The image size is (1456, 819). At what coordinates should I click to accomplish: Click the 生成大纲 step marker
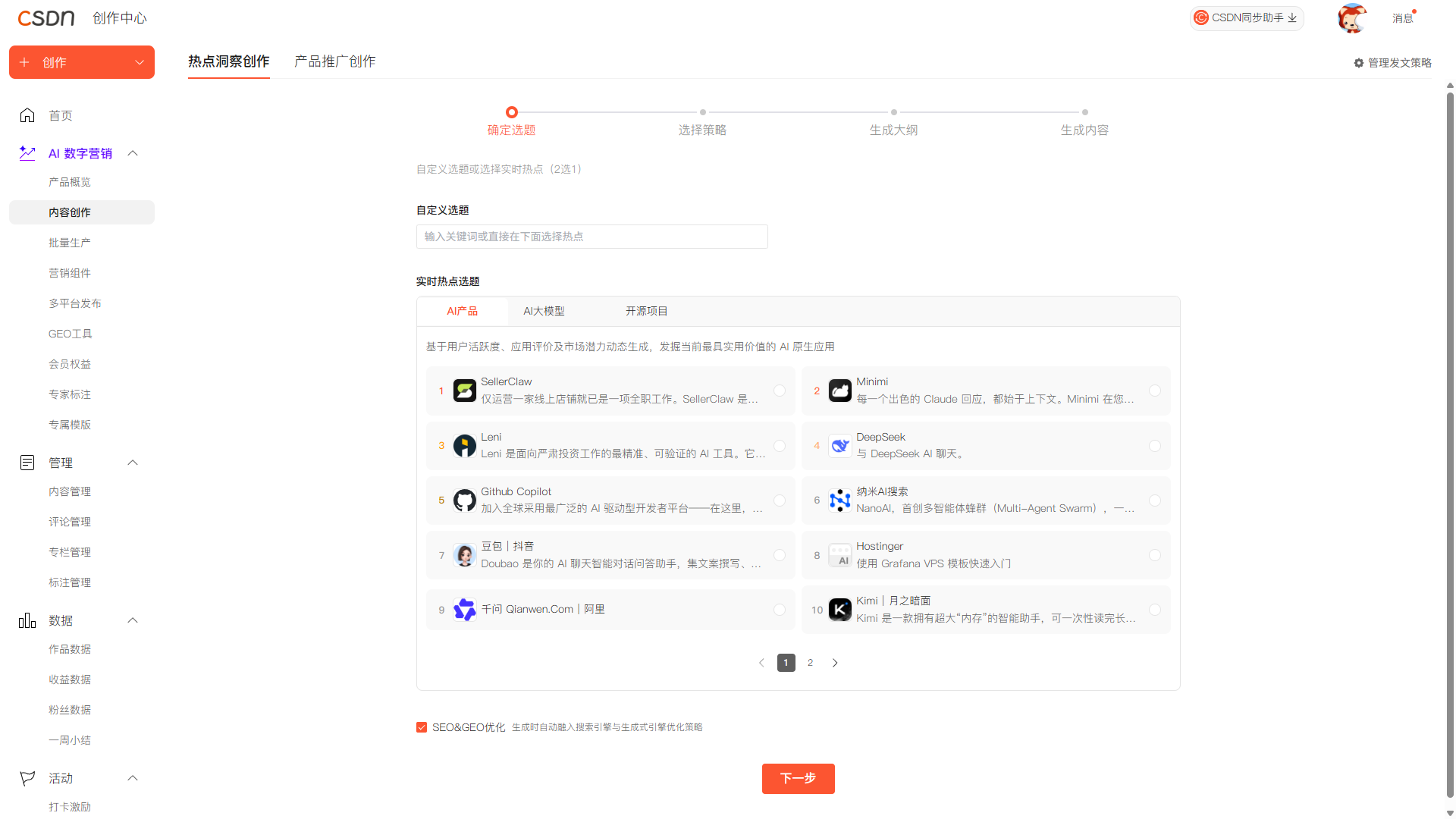click(x=894, y=112)
